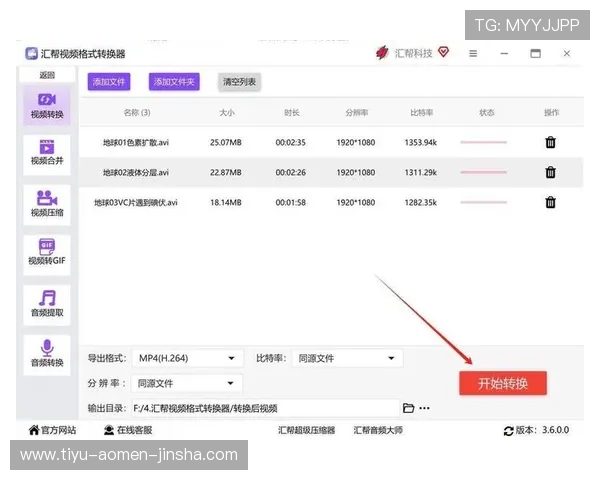The width and height of the screenshot is (600, 480).
Task: Open the 视频合并 tool
Action: pyautogui.click(x=46, y=152)
